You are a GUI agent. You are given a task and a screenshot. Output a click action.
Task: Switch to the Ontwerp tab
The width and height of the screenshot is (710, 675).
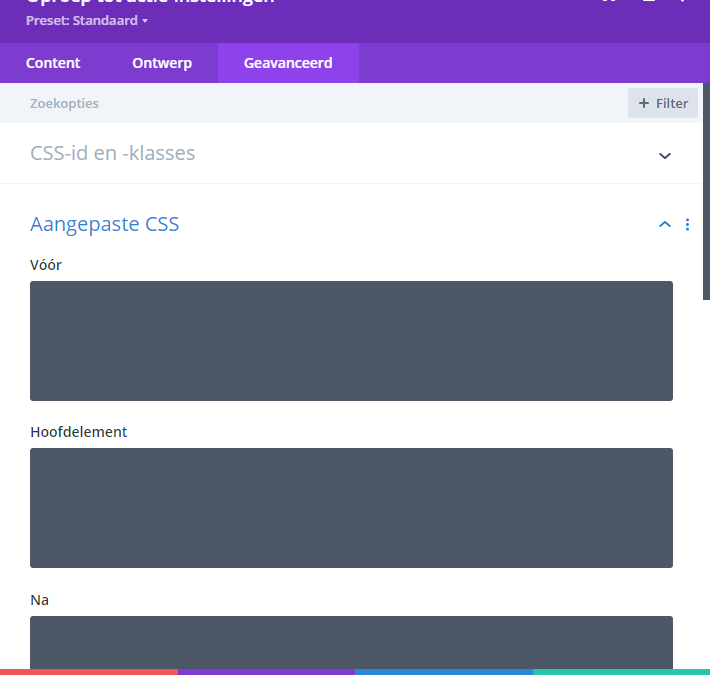click(x=162, y=63)
